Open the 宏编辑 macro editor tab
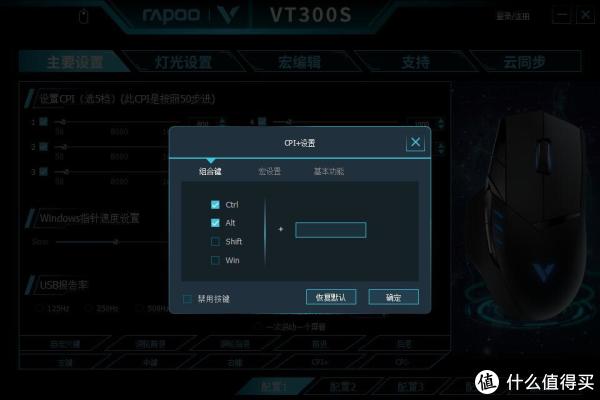Viewport: 600px width, 400px height. pos(299,62)
